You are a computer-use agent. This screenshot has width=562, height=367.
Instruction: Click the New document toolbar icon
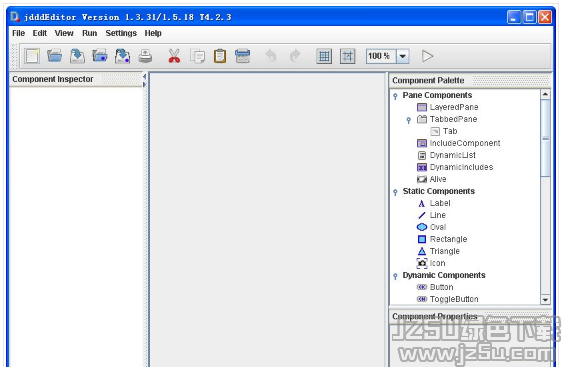pyautogui.click(x=32, y=56)
